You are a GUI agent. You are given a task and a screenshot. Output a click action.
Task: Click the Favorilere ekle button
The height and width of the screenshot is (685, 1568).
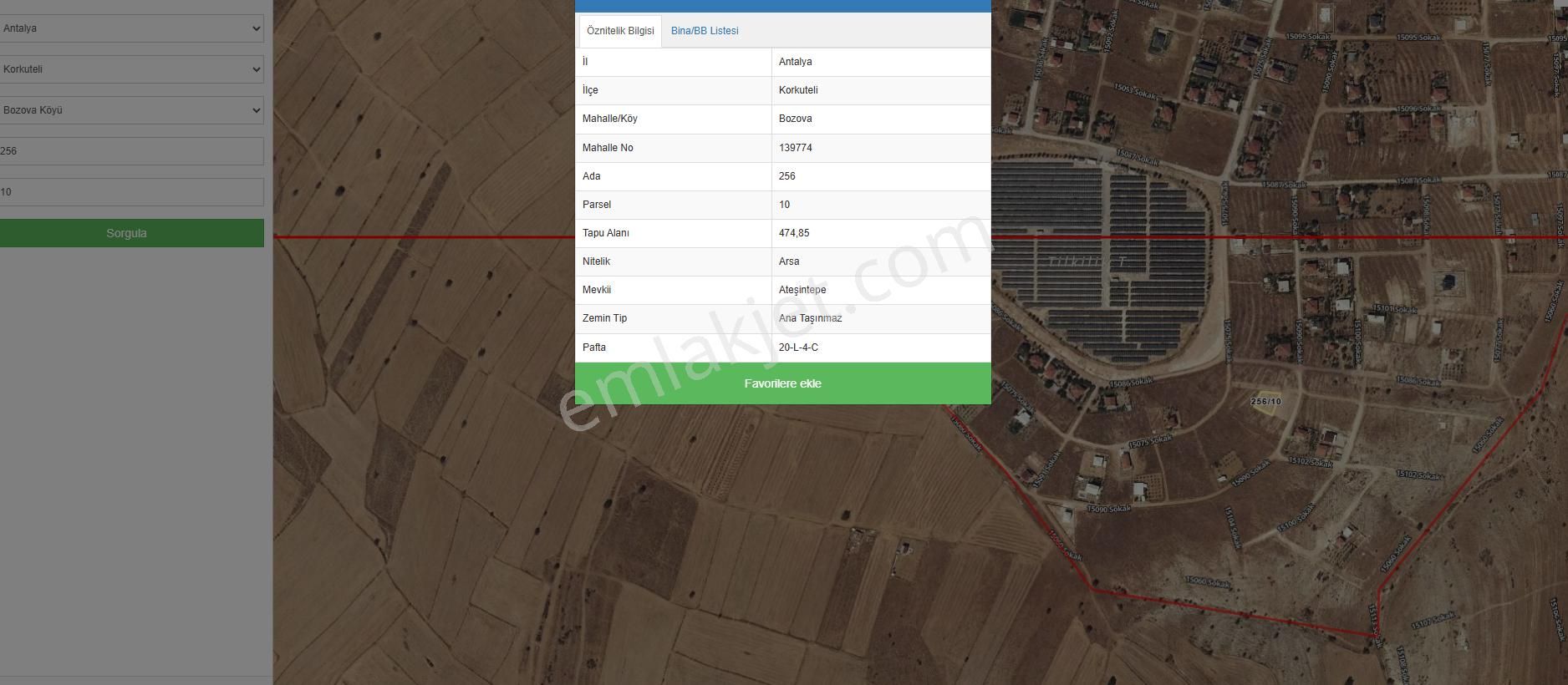pyautogui.click(x=782, y=383)
